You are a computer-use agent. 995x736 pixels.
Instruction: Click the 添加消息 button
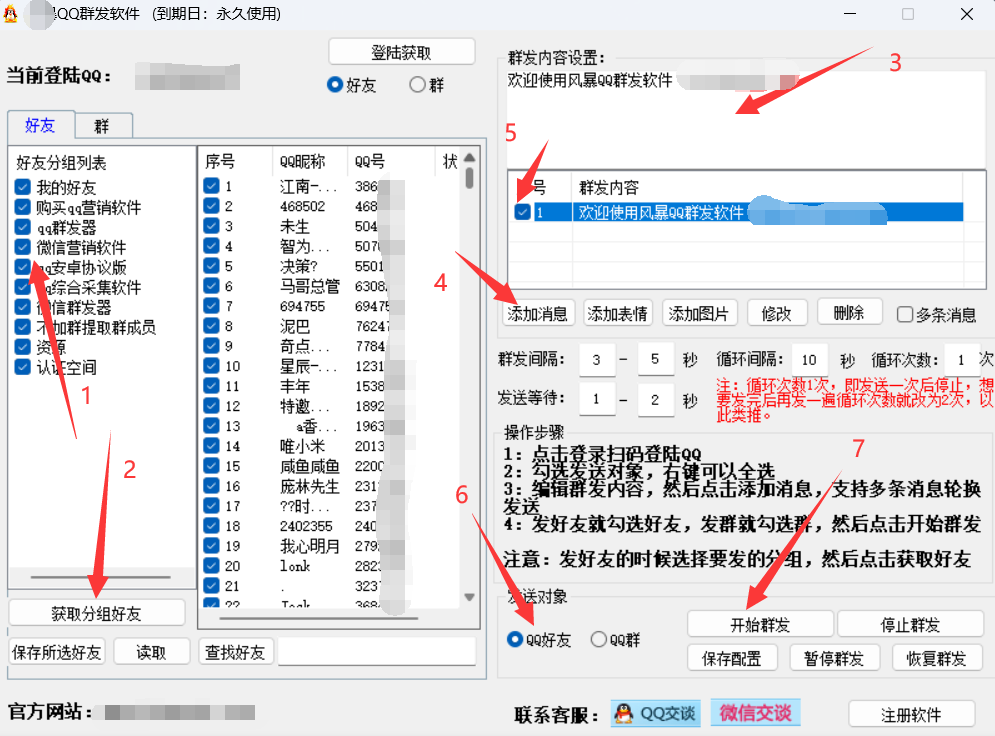click(x=537, y=313)
